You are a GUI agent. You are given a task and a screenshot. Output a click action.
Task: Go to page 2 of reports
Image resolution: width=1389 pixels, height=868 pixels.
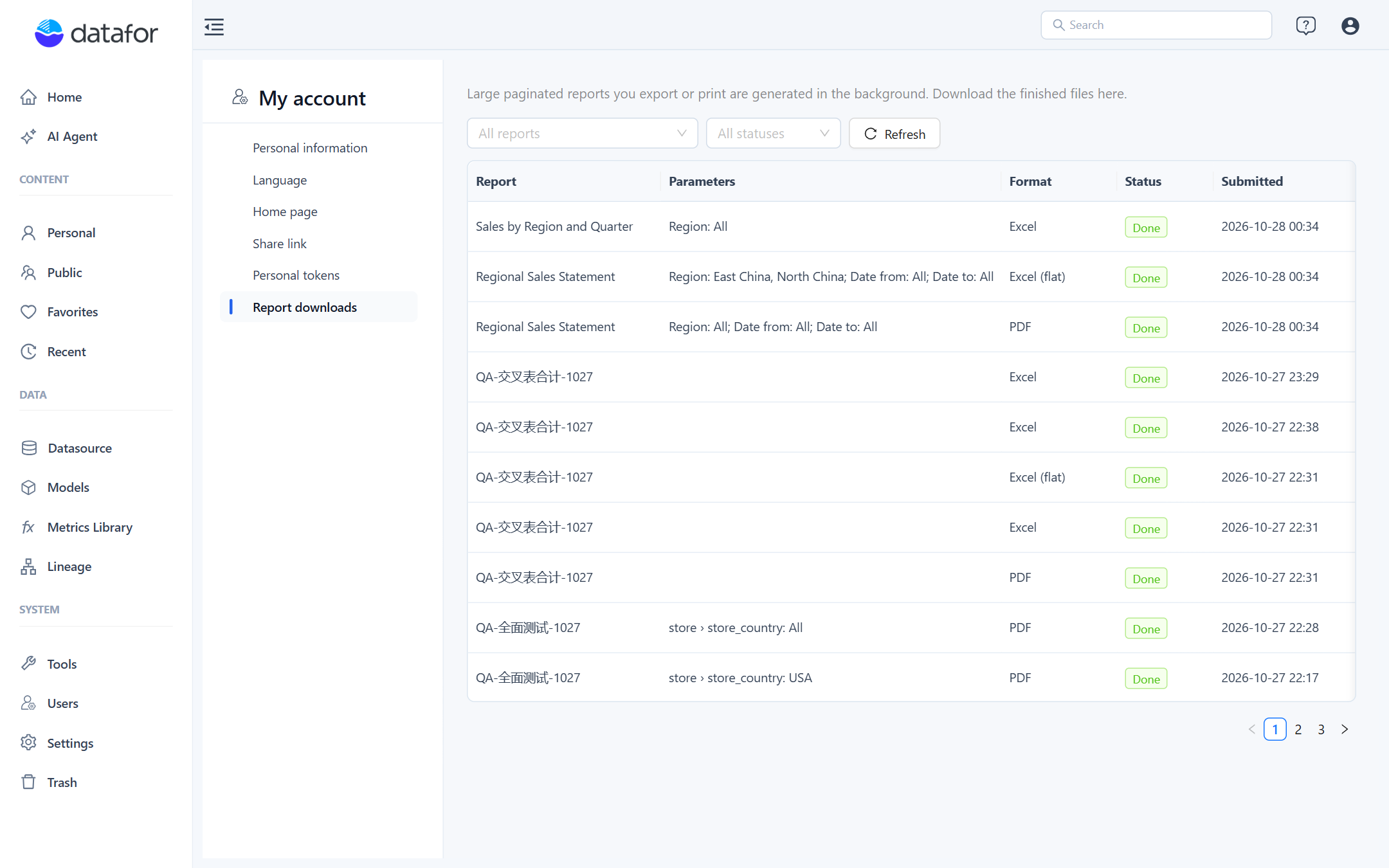pyautogui.click(x=1298, y=729)
